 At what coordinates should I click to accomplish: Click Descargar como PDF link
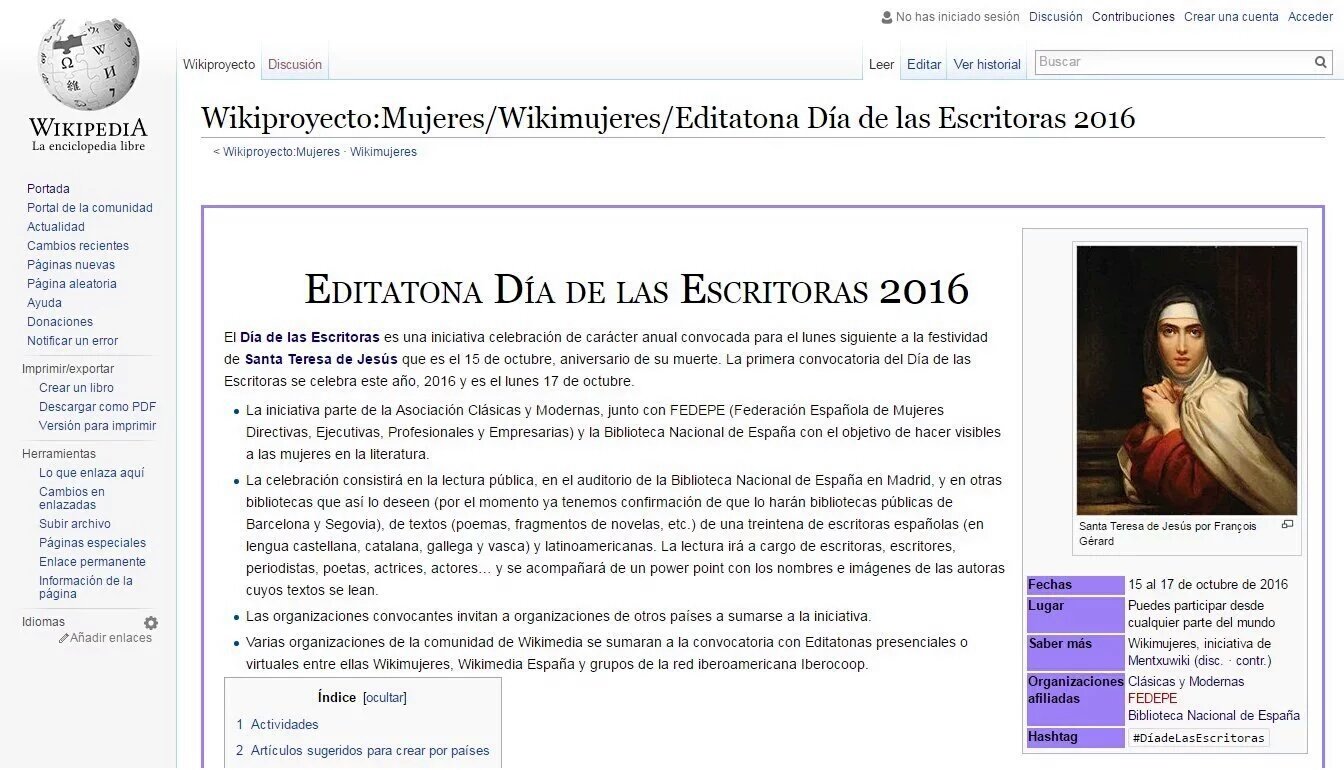(x=98, y=407)
